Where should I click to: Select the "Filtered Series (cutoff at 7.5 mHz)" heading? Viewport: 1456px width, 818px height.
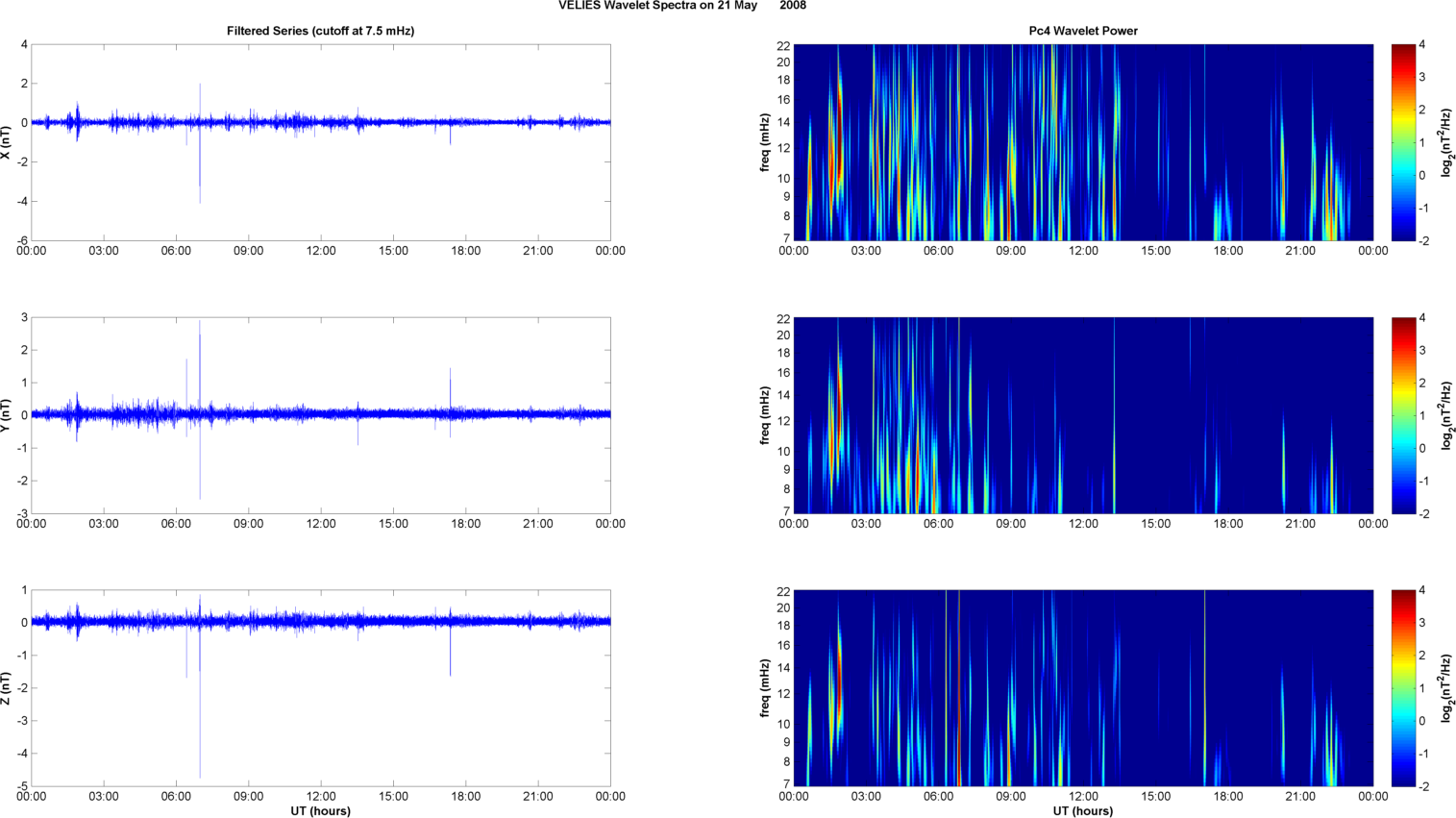click(x=321, y=31)
